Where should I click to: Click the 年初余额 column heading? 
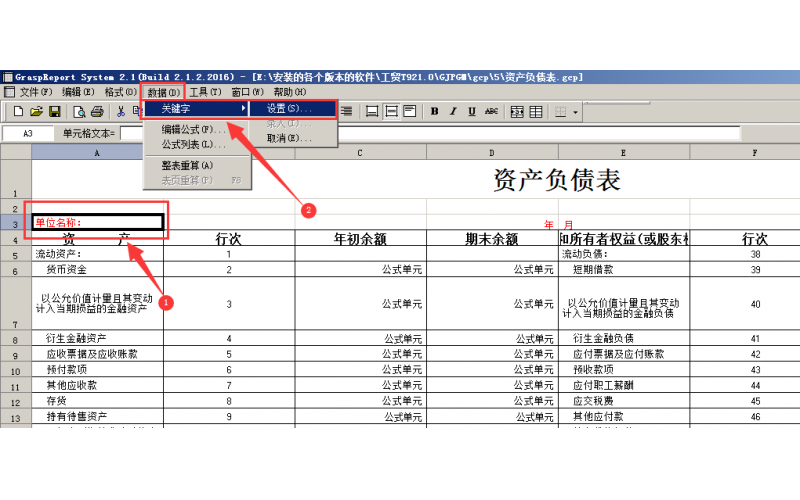pos(360,238)
